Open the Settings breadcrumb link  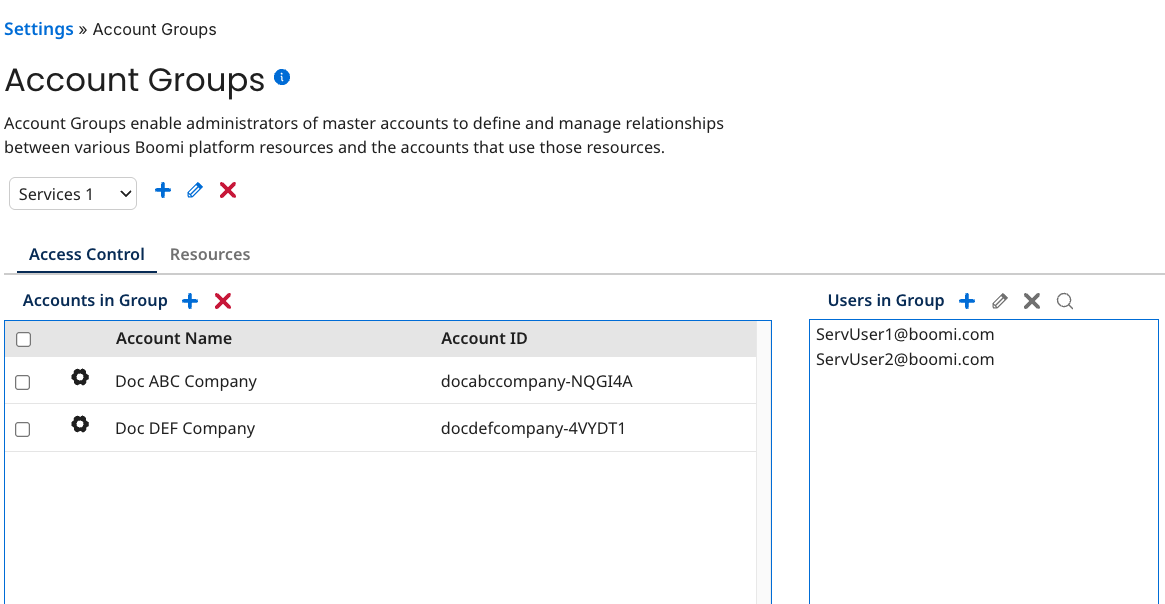coord(39,29)
